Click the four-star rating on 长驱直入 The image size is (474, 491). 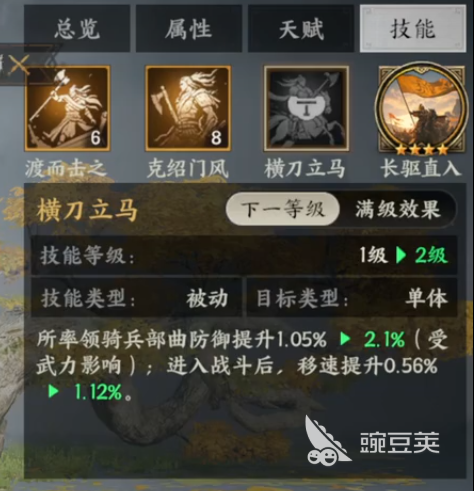pos(421,150)
